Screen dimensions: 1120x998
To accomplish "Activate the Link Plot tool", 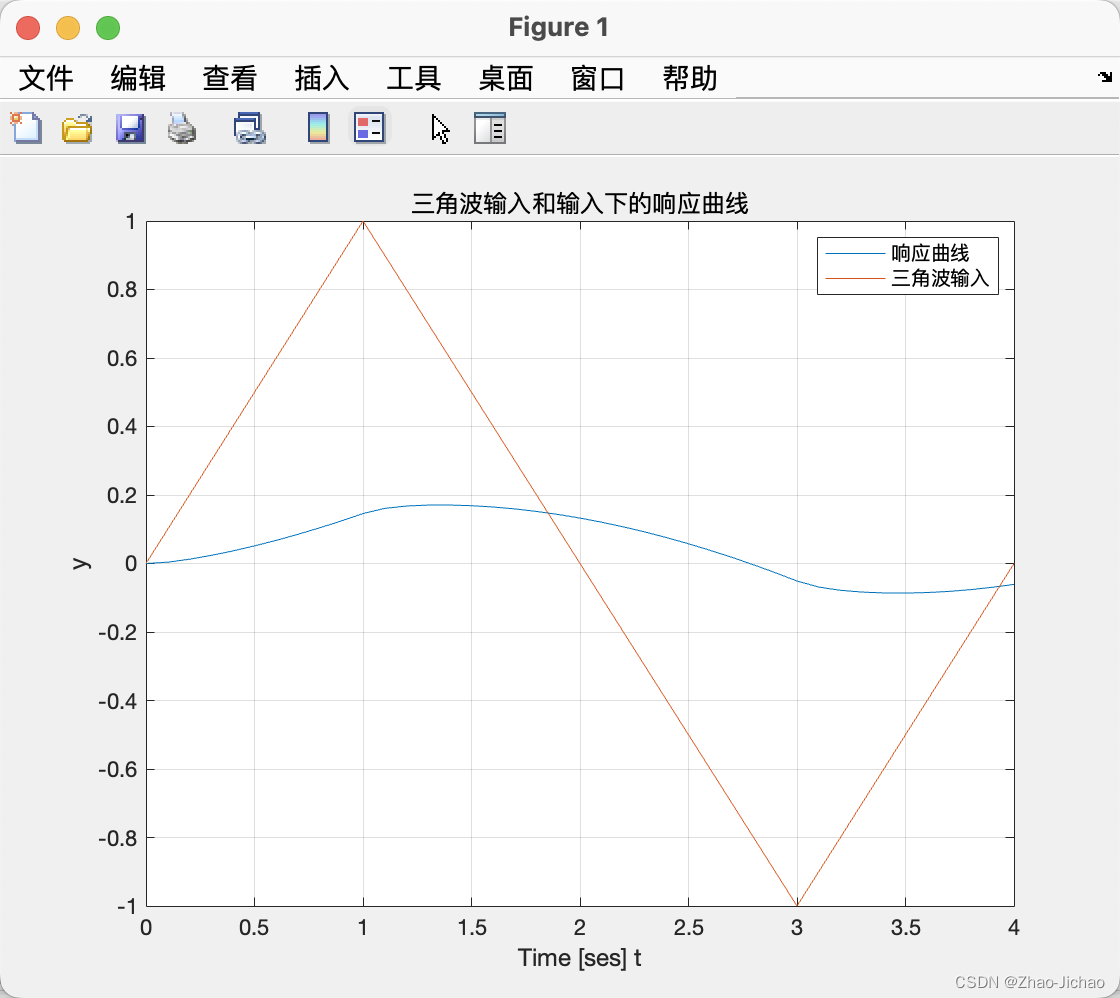I will click(x=248, y=128).
